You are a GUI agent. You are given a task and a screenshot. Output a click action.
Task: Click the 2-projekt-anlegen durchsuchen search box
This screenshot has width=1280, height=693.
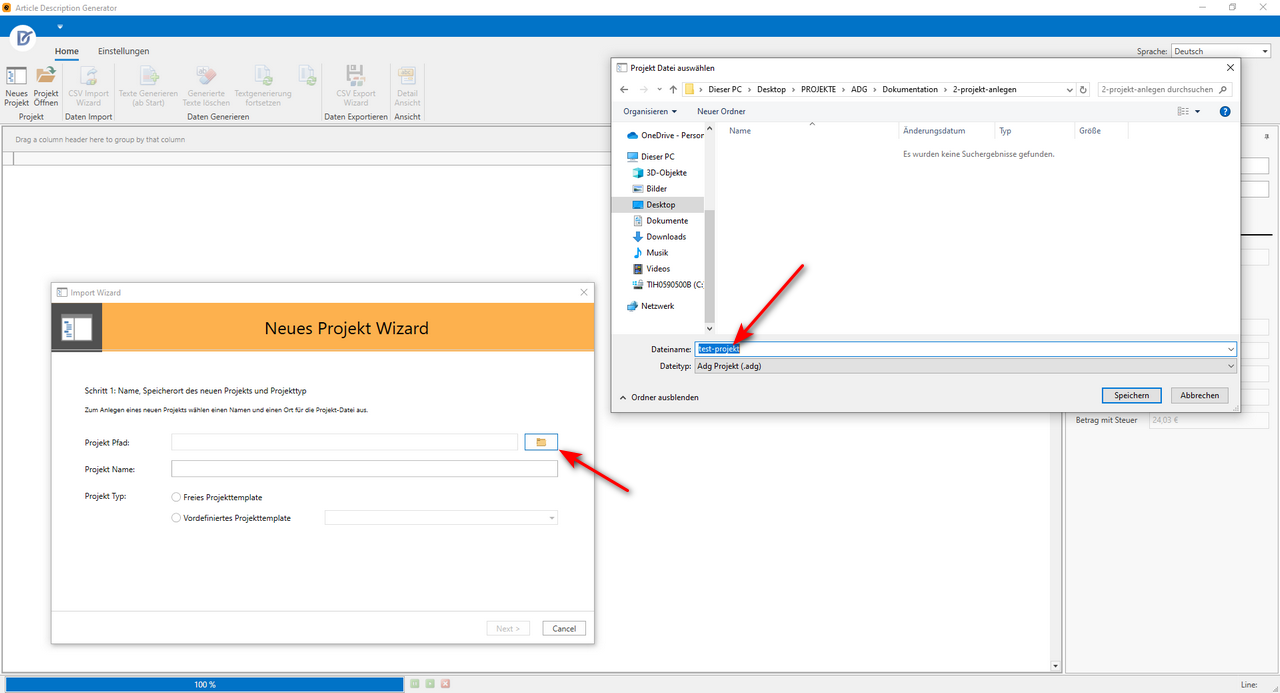[1164, 89]
